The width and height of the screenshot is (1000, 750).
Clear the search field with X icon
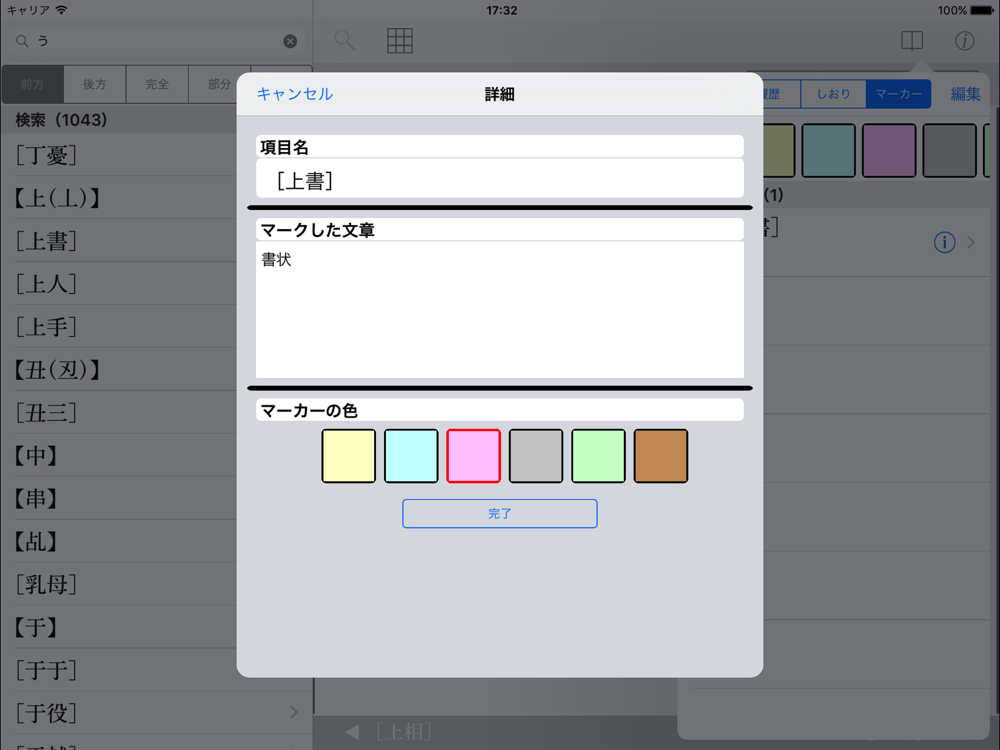(x=290, y=41)
